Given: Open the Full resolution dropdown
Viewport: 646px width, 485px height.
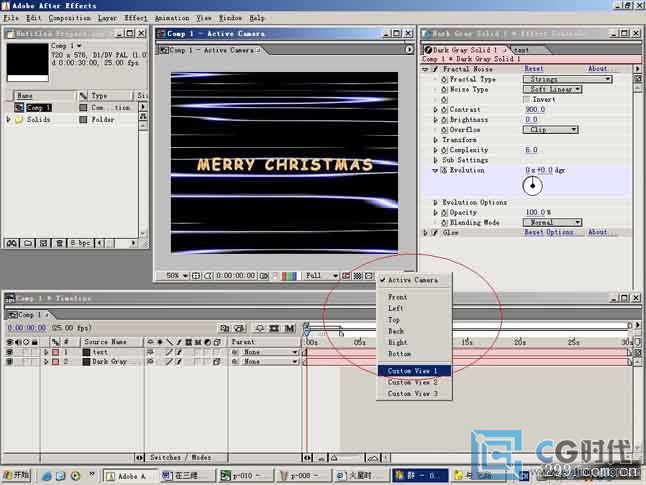Looking at the screenshot, I should [x=321, y=276].
